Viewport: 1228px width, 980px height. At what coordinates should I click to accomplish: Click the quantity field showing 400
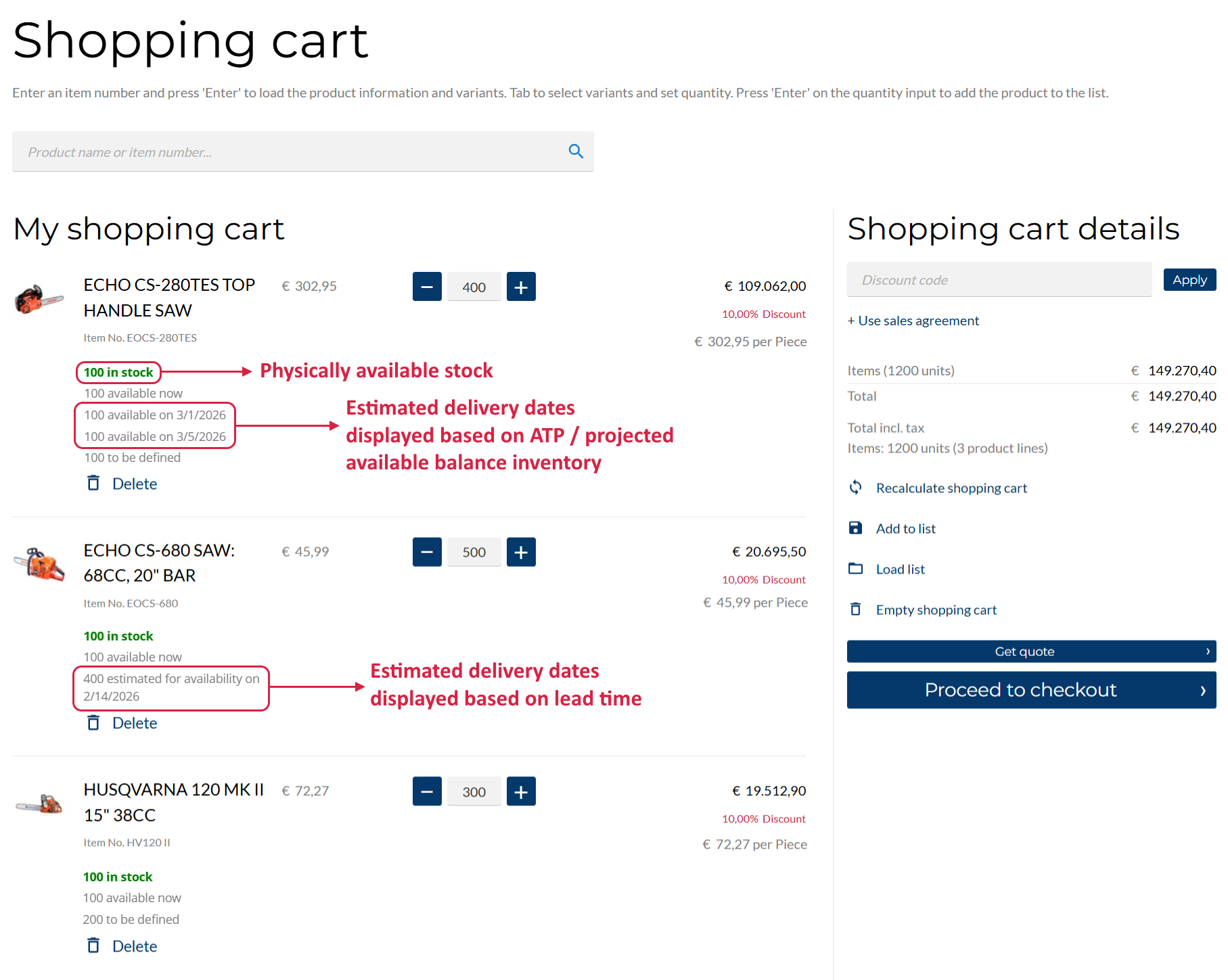(474, 287)
